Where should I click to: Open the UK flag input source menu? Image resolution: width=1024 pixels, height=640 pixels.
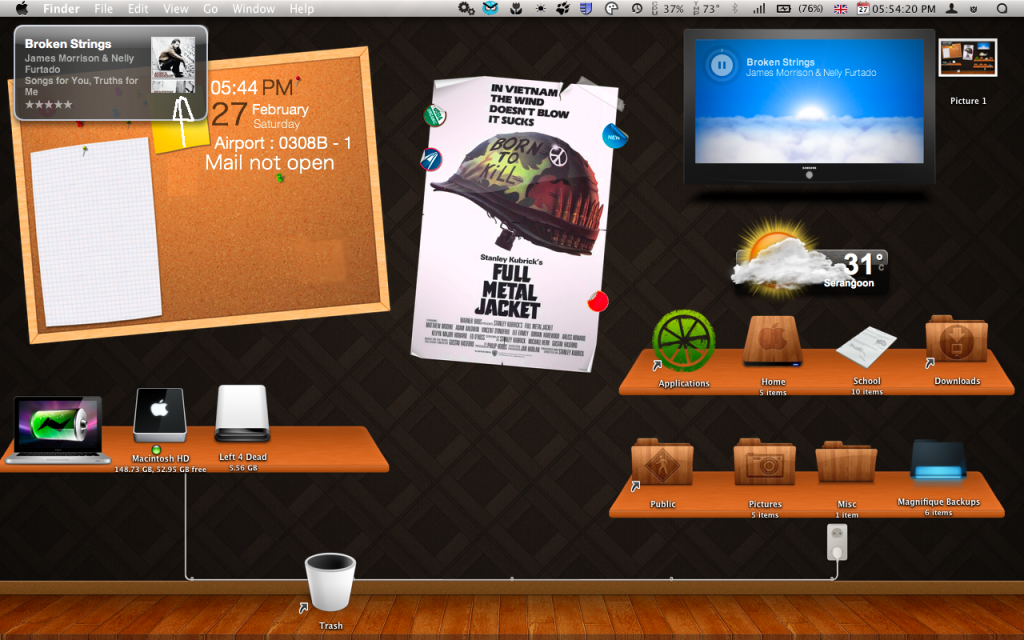point(840,8)
